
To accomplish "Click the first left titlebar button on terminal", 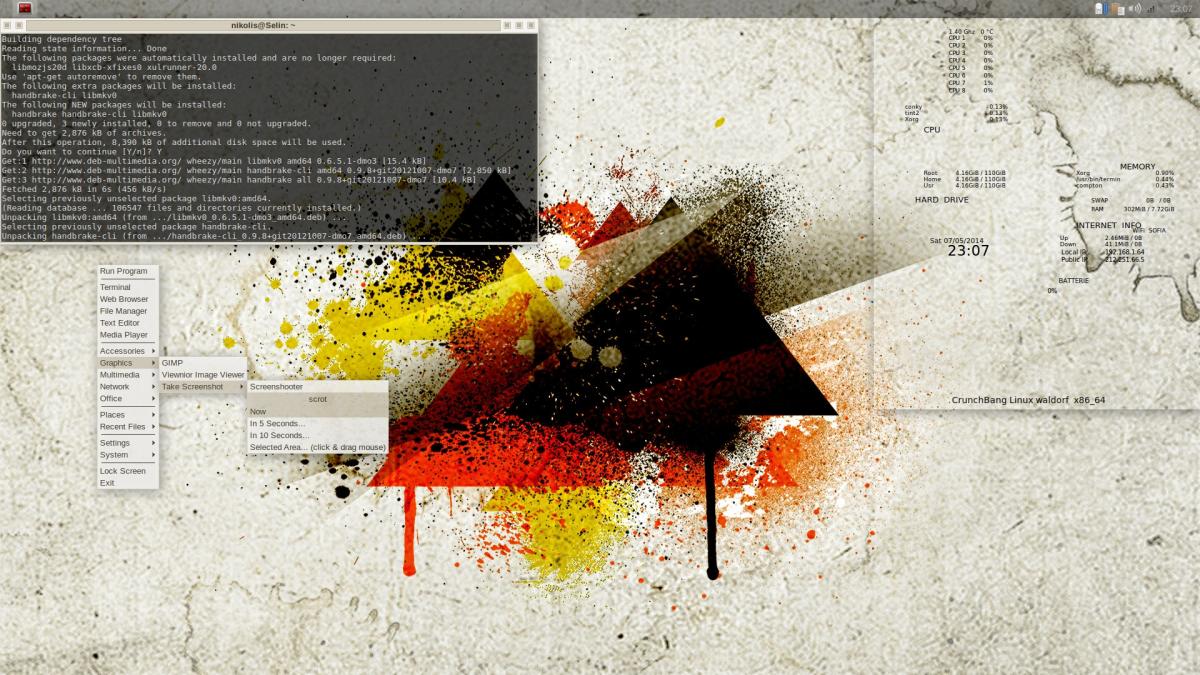I will click(x=6, y=24).
